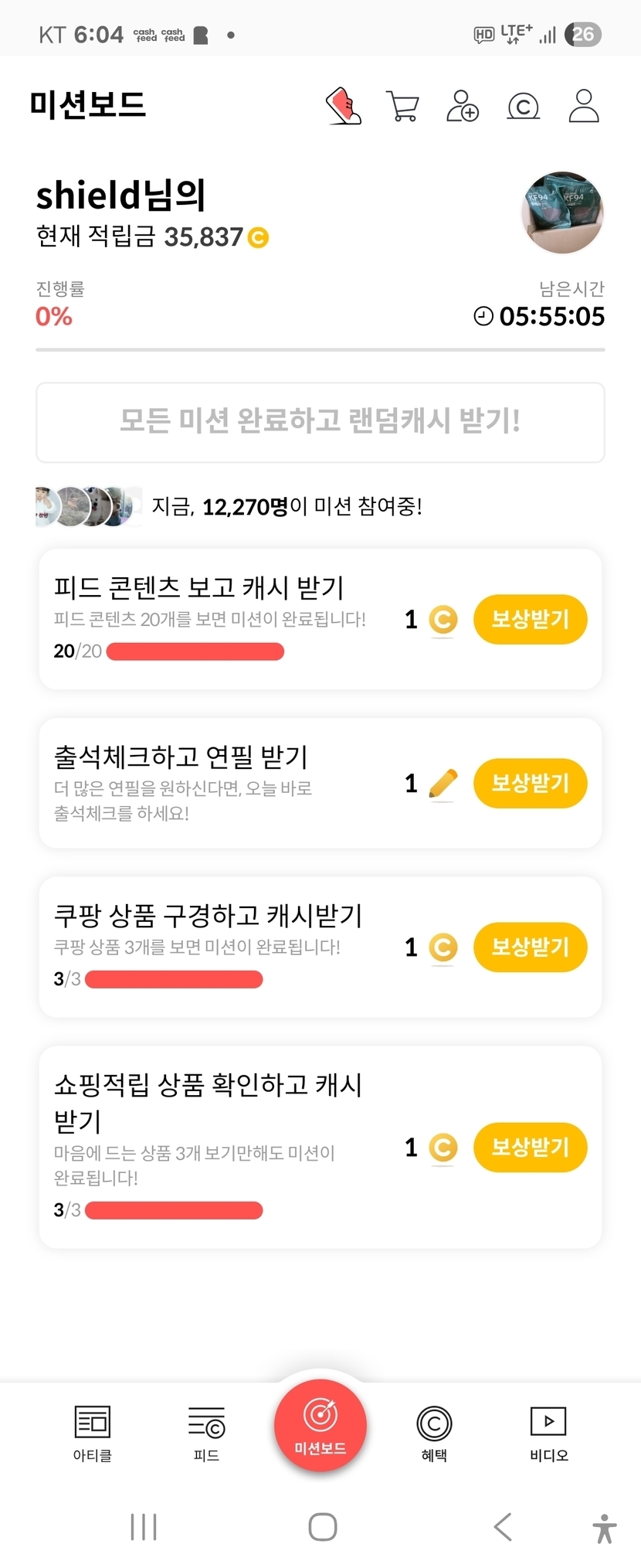Claim reward for 쇼핑적립 상품 mission
641x1568 pixels.
click(x=530, y=1147)
